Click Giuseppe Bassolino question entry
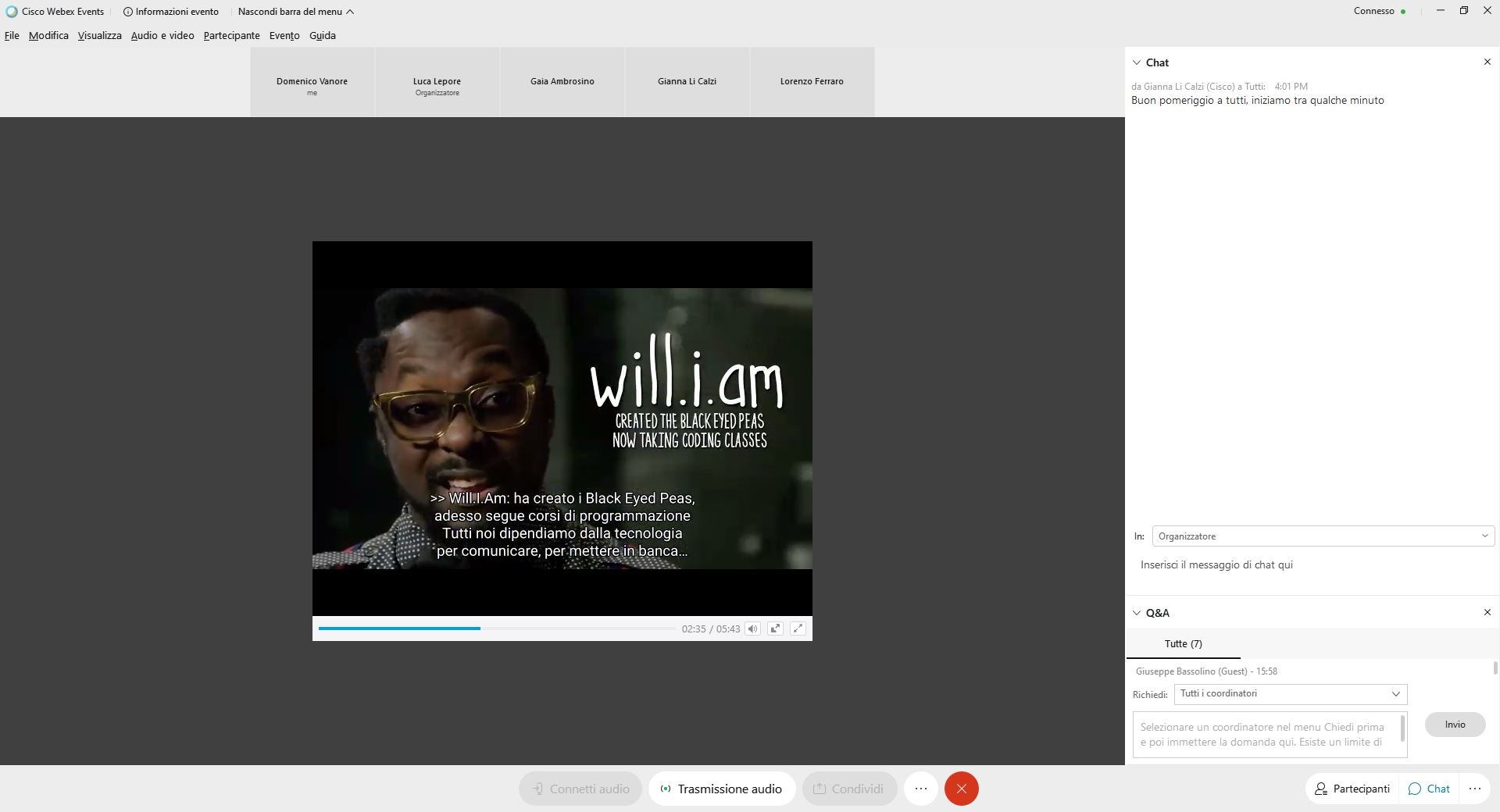1500x812 pixels. tap(1206, 671)
